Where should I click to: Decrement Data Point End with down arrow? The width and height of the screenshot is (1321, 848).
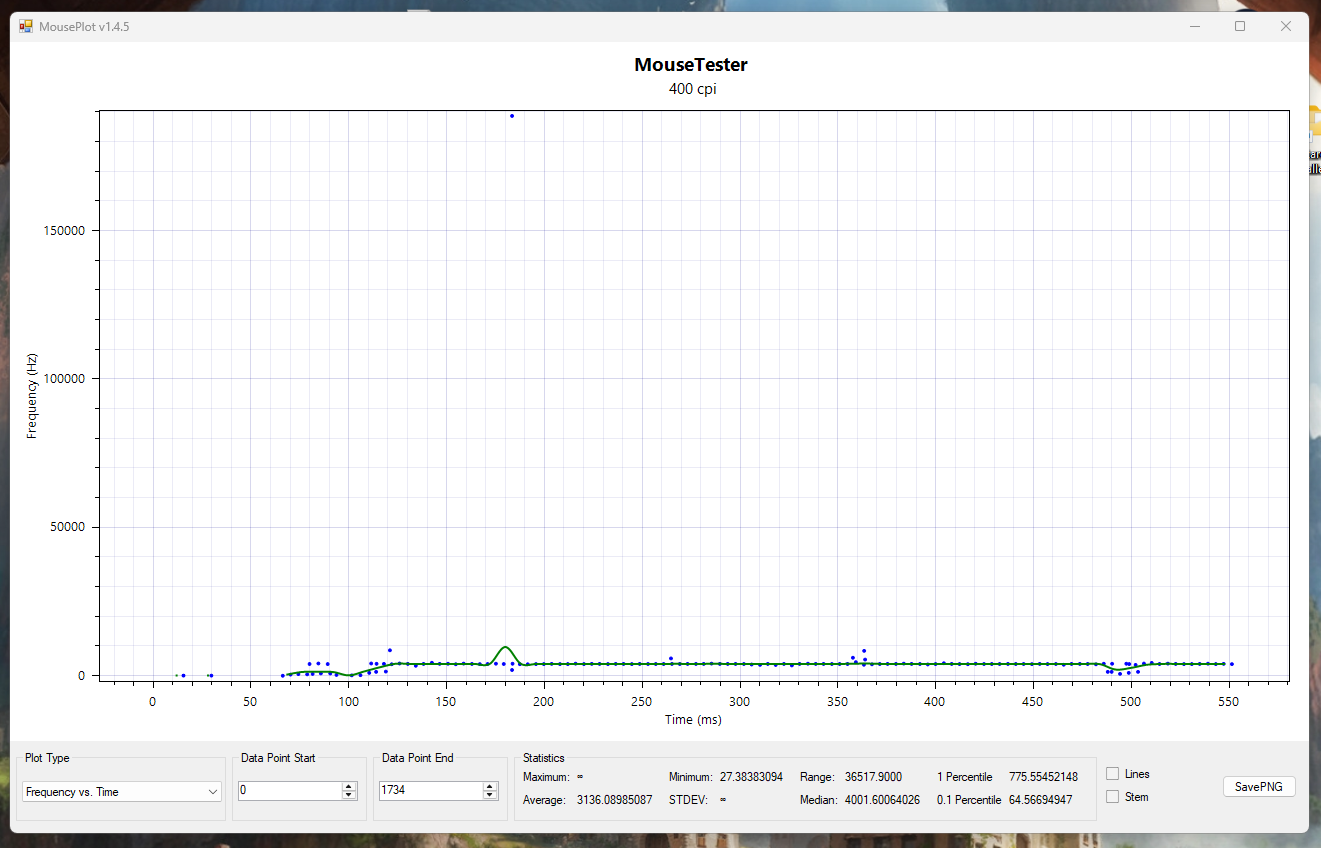[x=490, y=795]
